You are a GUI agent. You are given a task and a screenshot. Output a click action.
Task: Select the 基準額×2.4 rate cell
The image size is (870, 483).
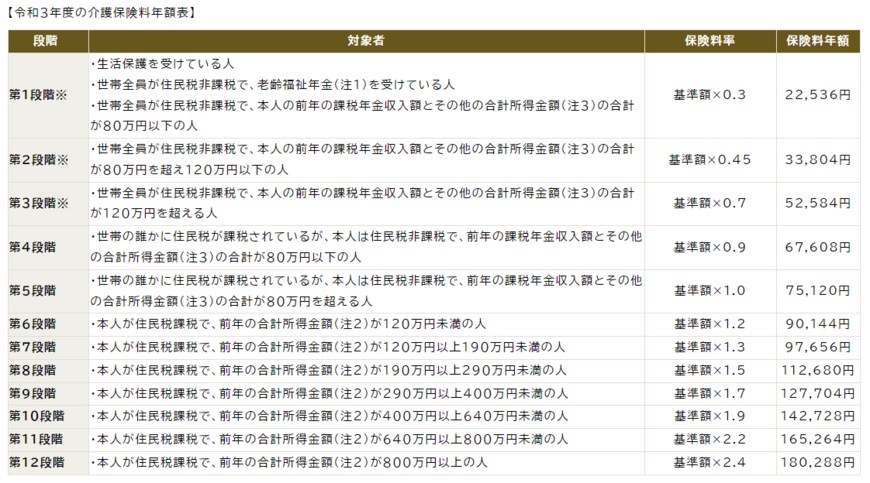click(709, 463)
